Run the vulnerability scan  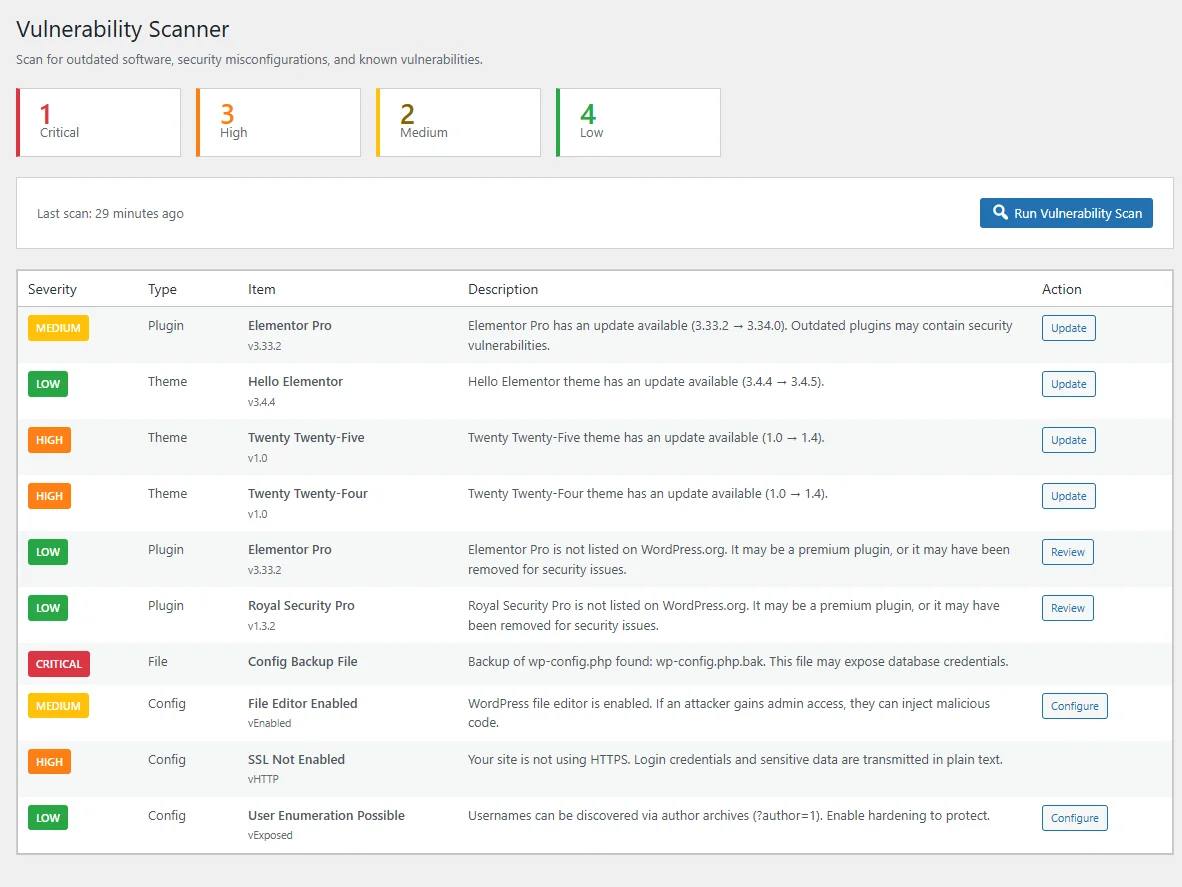tap(1066, 213)
